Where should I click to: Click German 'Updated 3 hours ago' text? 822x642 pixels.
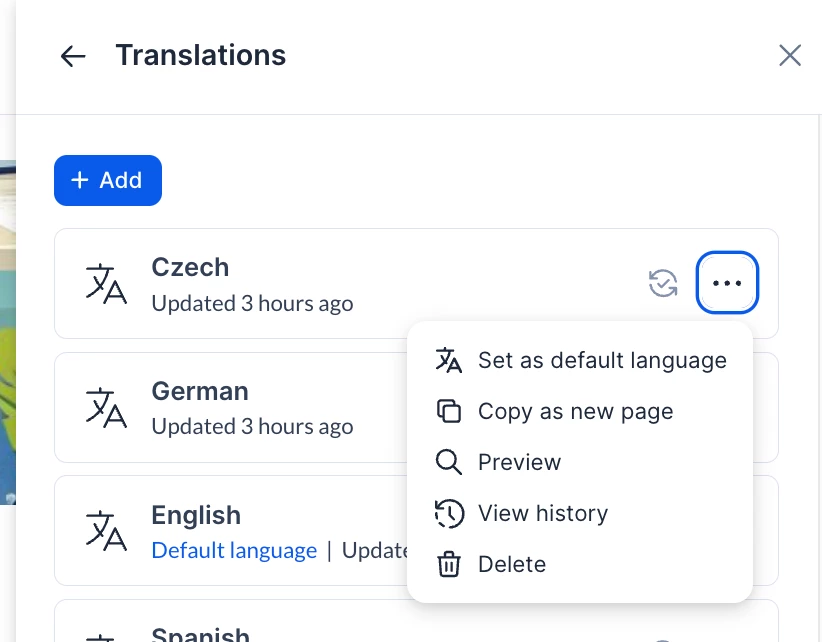[x=252, y=427]
